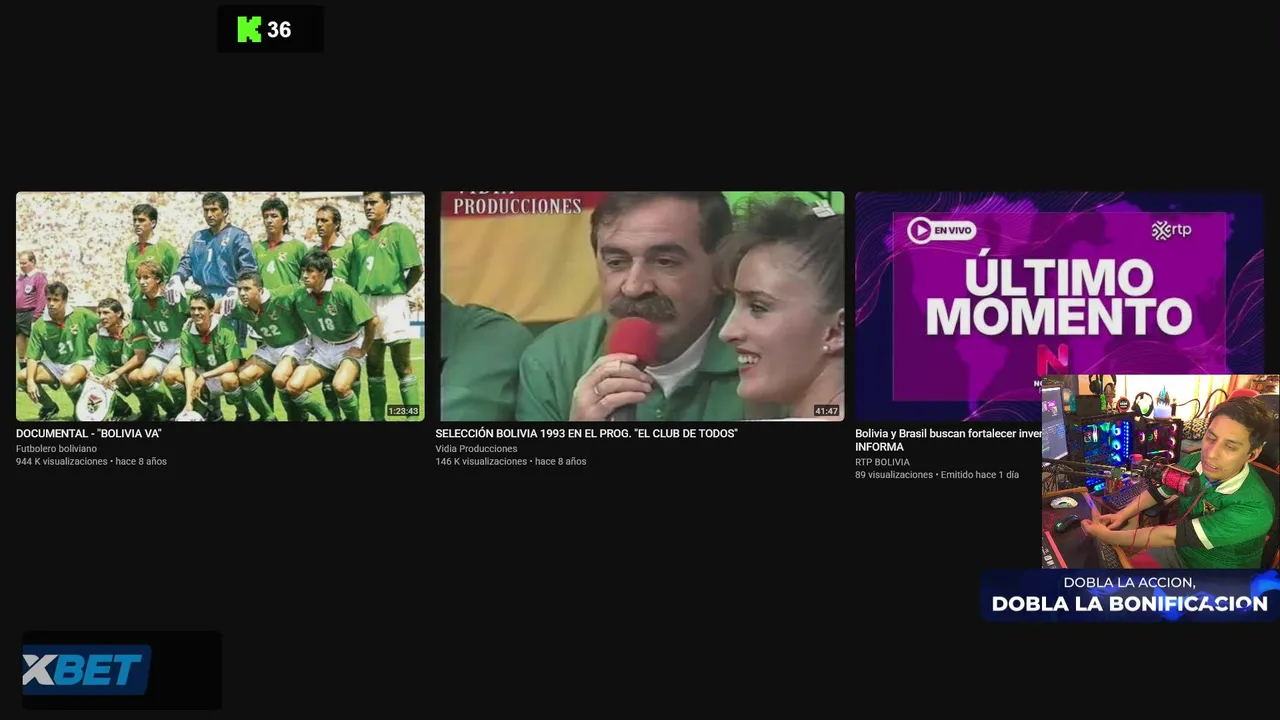Screen dimensions: 1280x720
Task: Click the rtp logo on the live thumbnail
Action: tap(1171, 230)
